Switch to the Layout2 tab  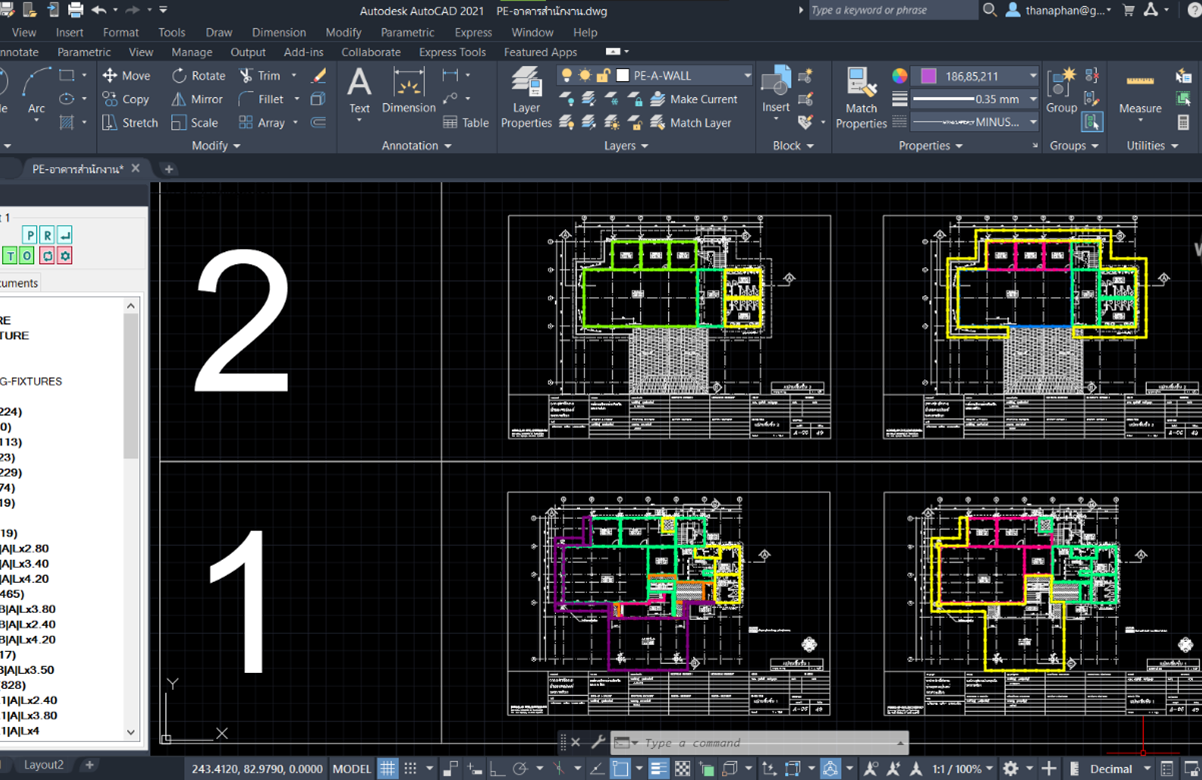pos(43,765)
